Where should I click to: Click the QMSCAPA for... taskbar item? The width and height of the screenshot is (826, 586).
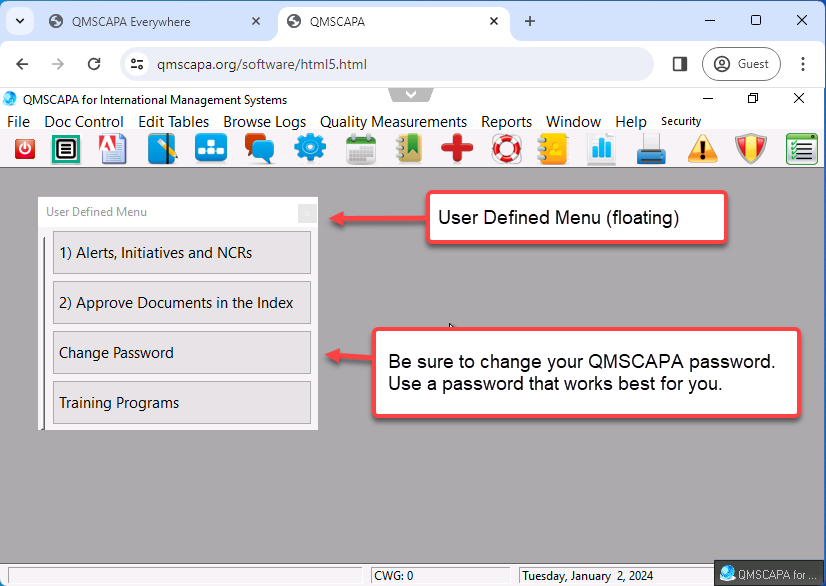click(769, 573)
